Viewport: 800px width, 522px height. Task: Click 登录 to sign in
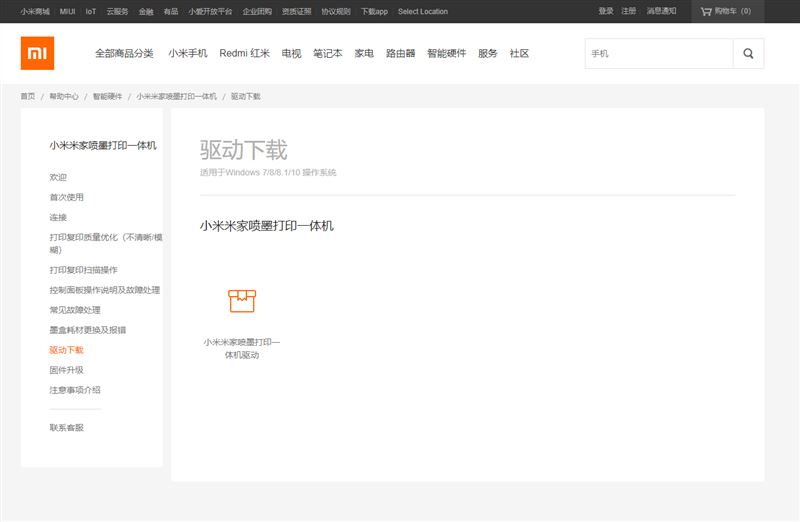pyautogui.click(x=606, y=11)
